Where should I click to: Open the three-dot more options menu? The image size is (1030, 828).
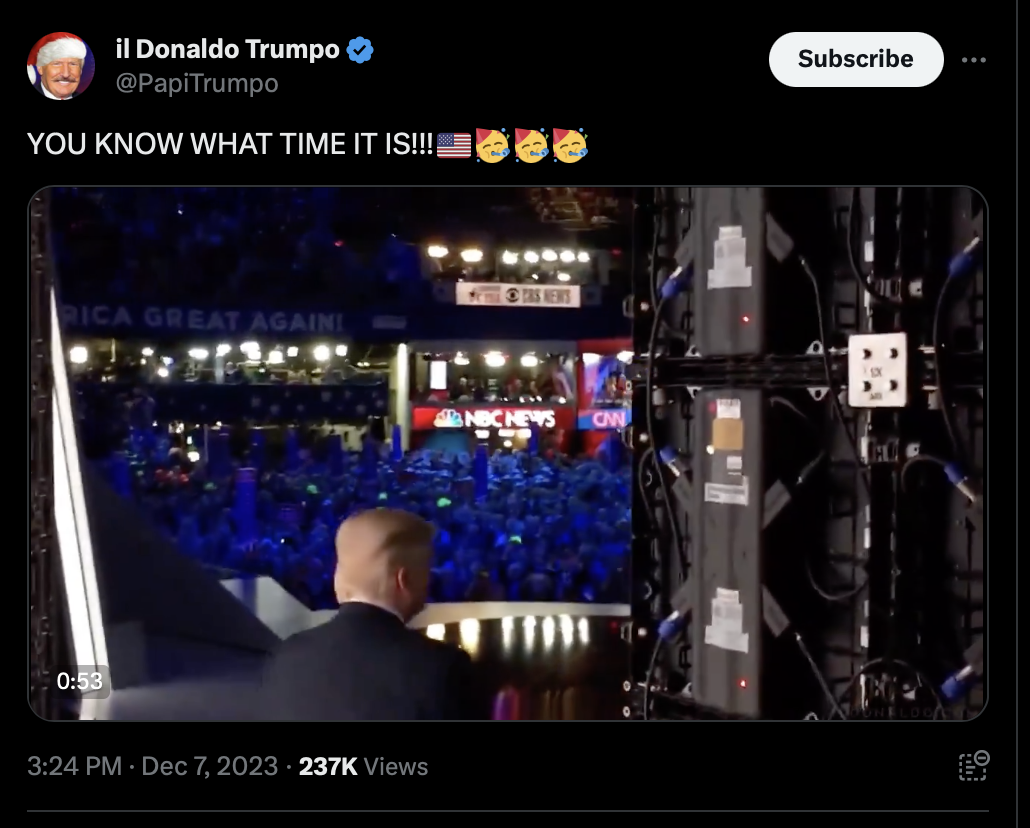[x=974, y=60]
